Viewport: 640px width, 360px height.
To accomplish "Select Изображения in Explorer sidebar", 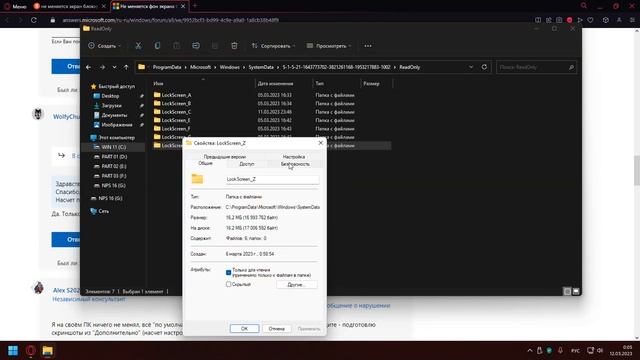I will point(117,125).
